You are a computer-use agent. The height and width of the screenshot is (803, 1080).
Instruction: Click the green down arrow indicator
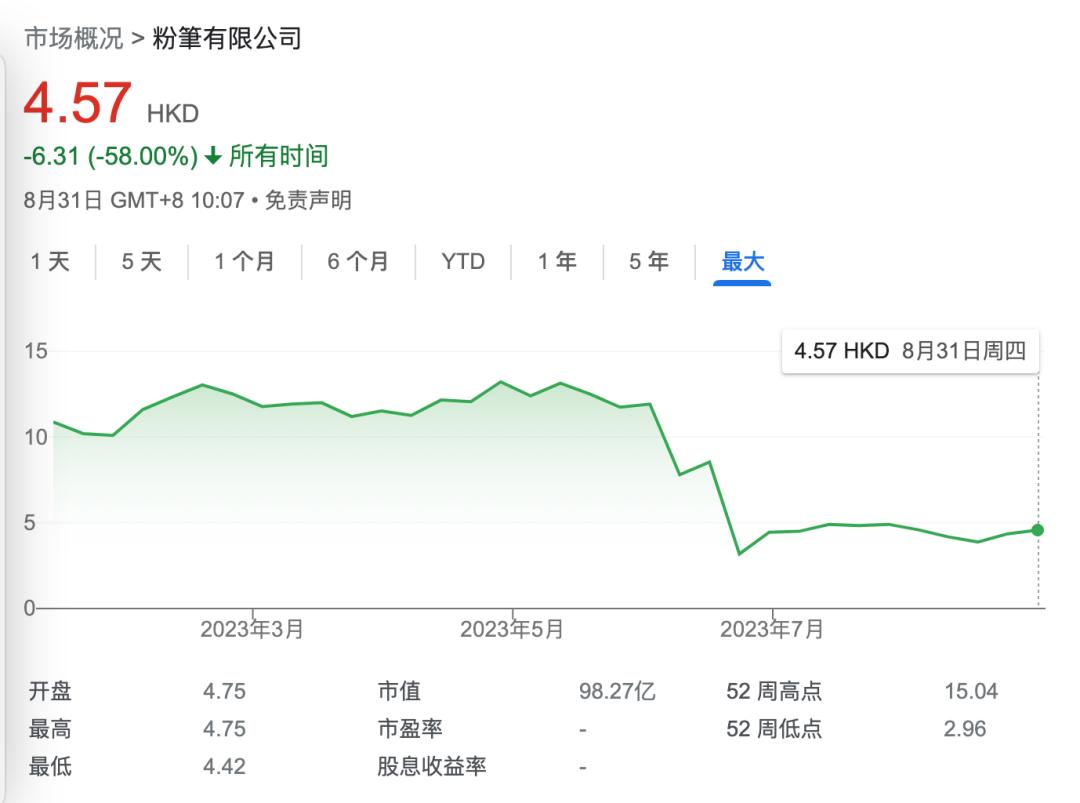214,156
